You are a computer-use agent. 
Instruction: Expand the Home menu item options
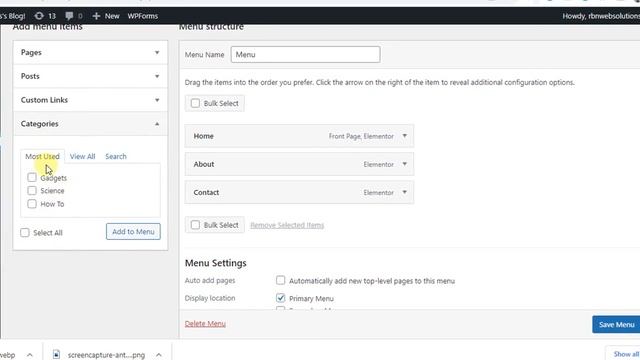point(404,136)
